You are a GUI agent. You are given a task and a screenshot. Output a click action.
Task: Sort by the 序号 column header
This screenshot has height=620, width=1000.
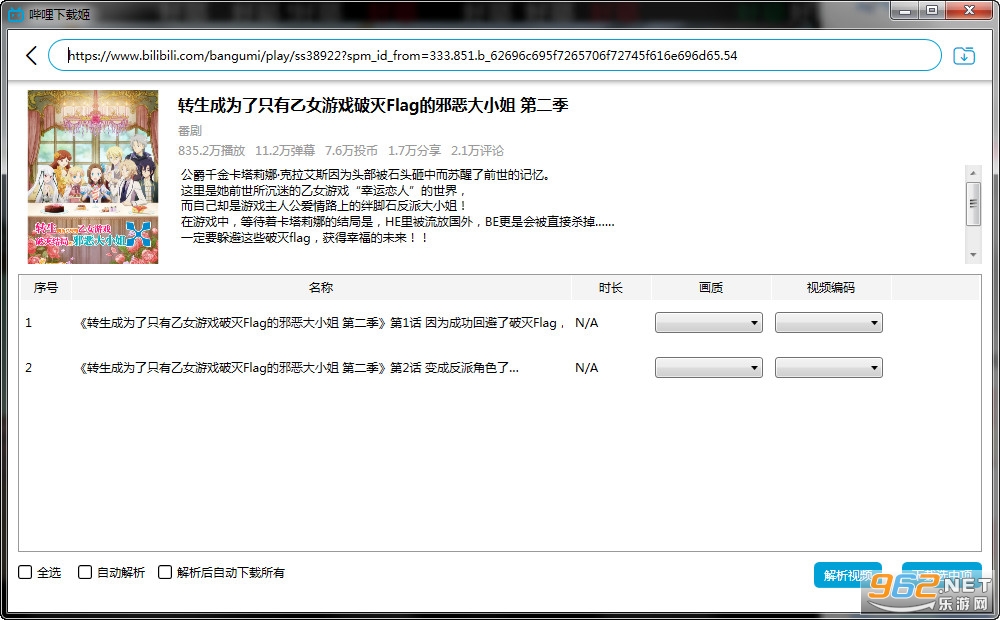(45, 288)
